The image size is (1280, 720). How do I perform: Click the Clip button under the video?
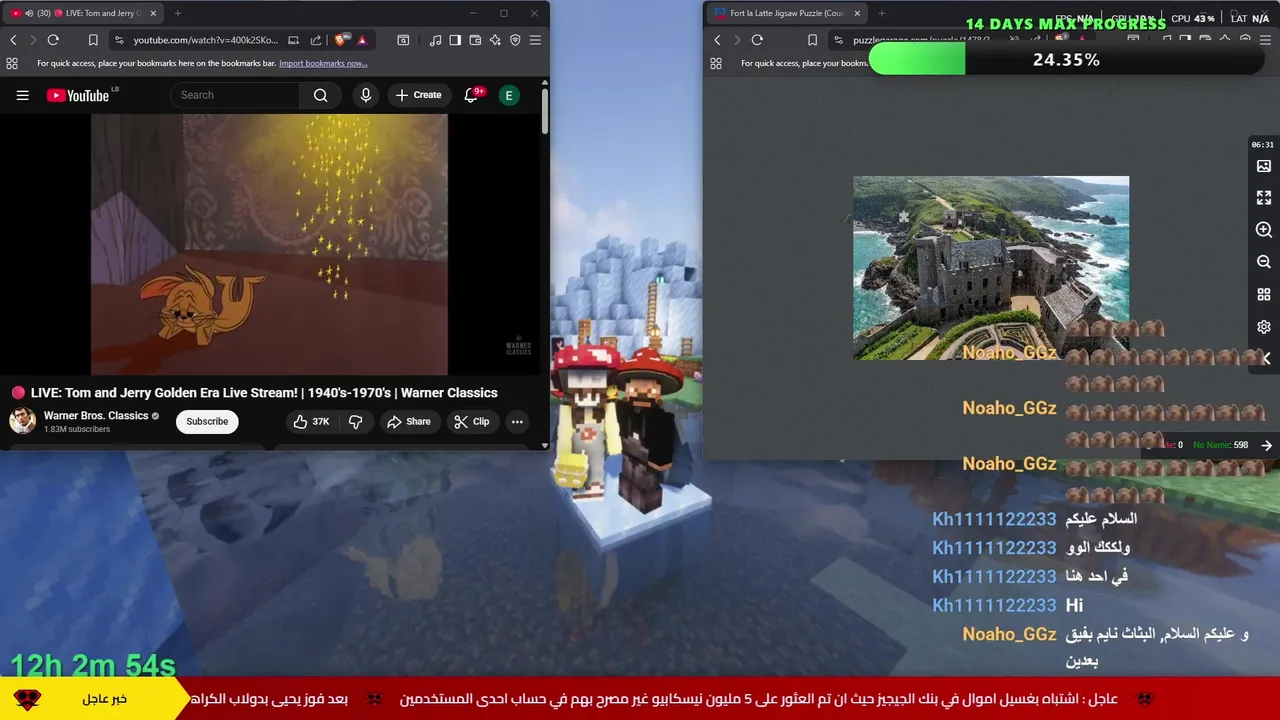(x=472, y=422)
